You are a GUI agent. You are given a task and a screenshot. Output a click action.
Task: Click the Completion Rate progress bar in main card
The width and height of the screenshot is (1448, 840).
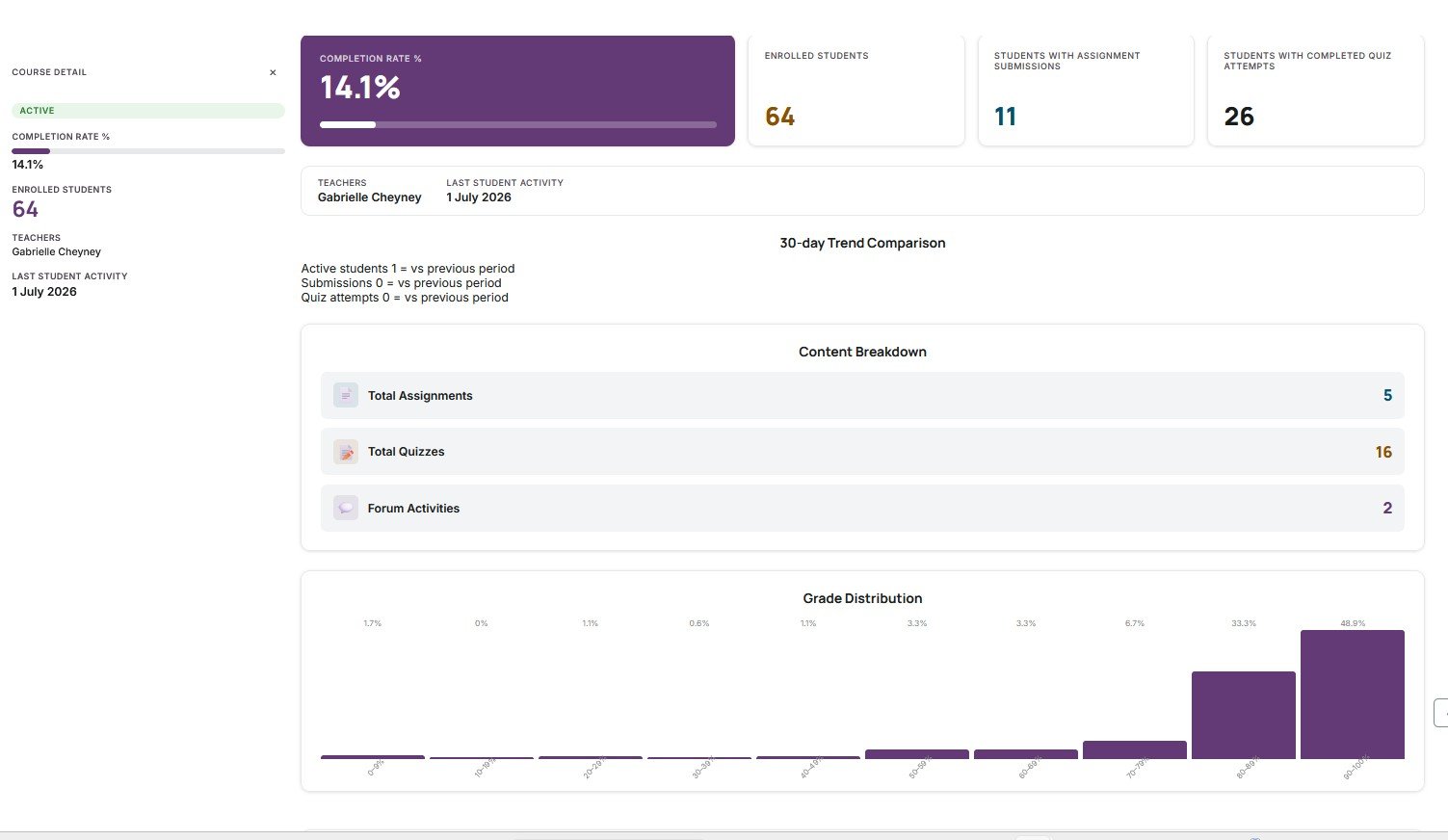click(x=518, y=124)
